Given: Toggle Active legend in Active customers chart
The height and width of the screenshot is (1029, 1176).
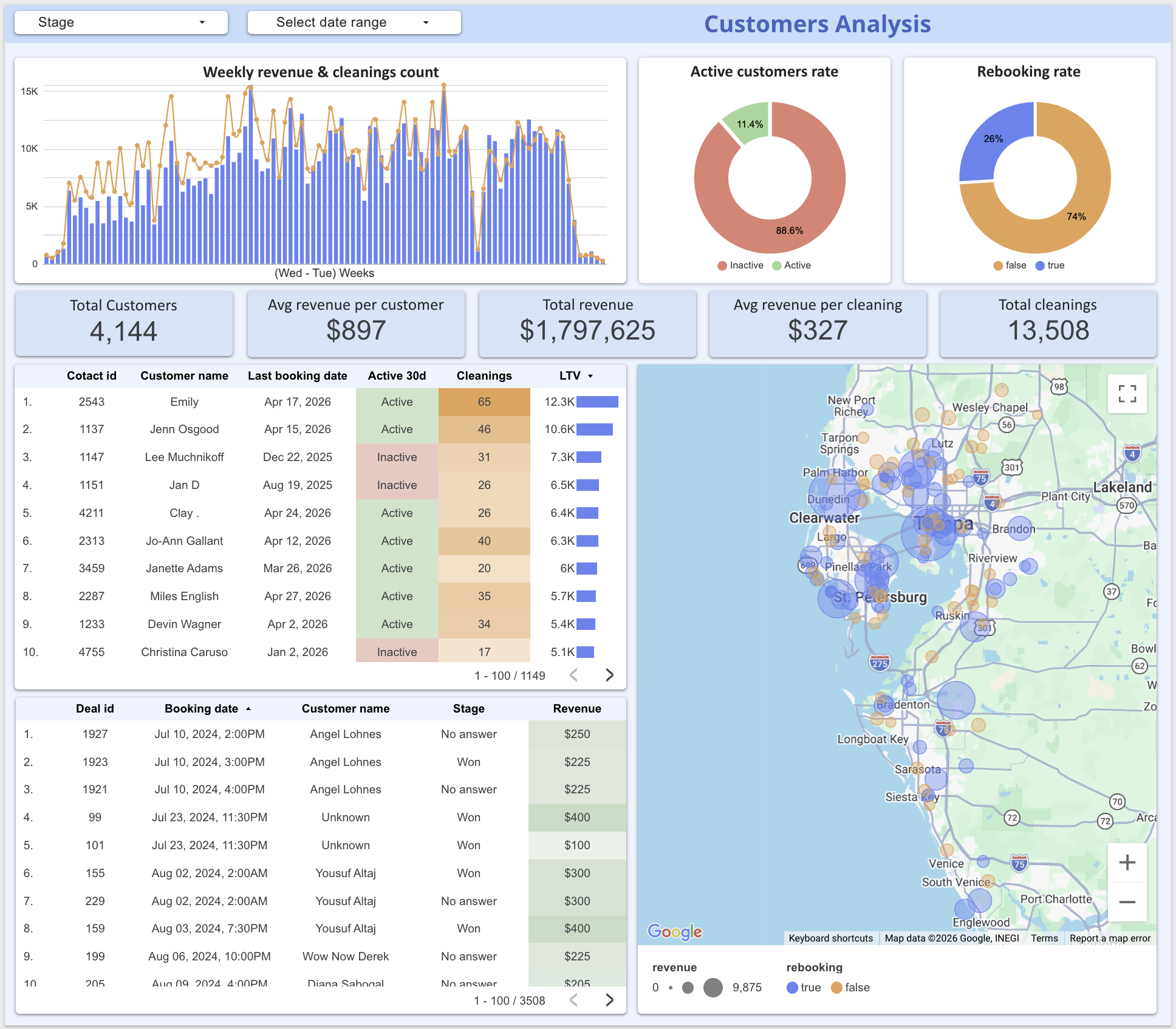Looking at the screenshot, I should click(791, 265).
